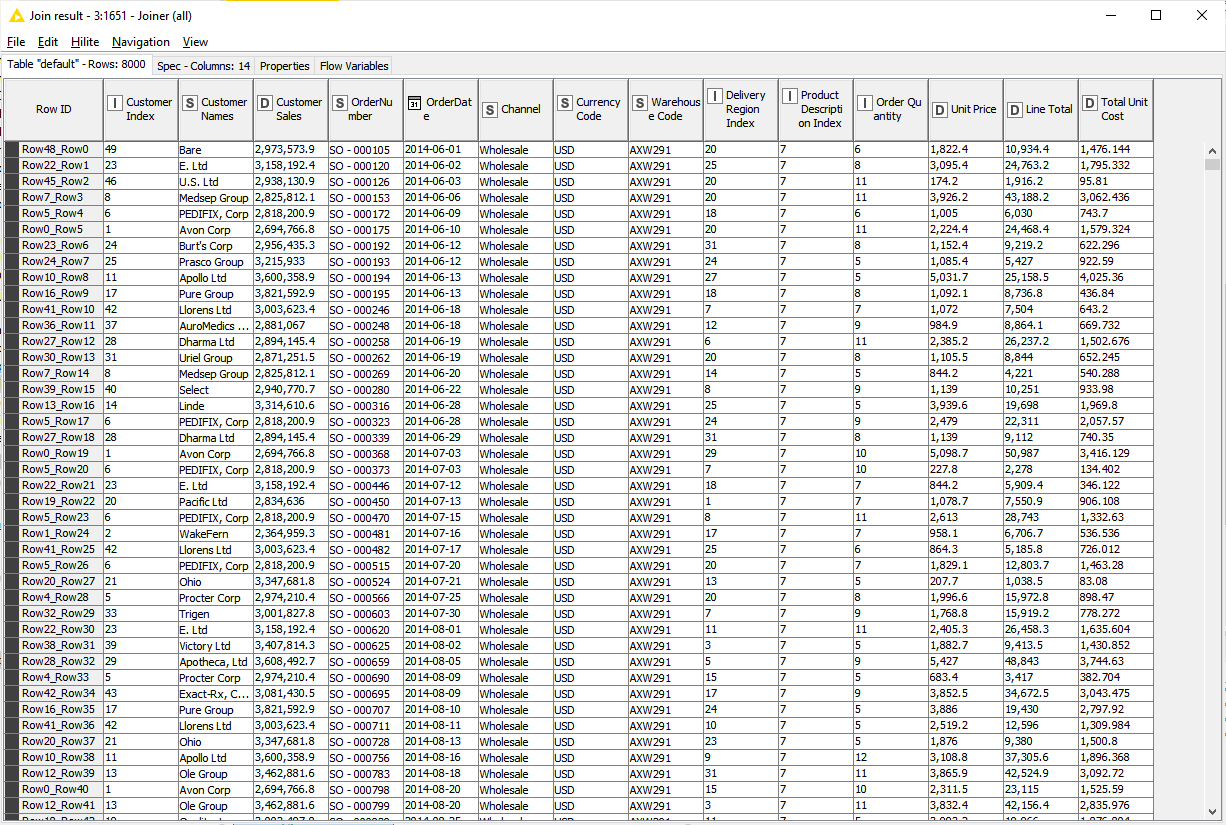Viewport: 1226px width, 825px height.
Task: Open the Hilite menu
Action: pyautogui.click(x=84, y=42)
